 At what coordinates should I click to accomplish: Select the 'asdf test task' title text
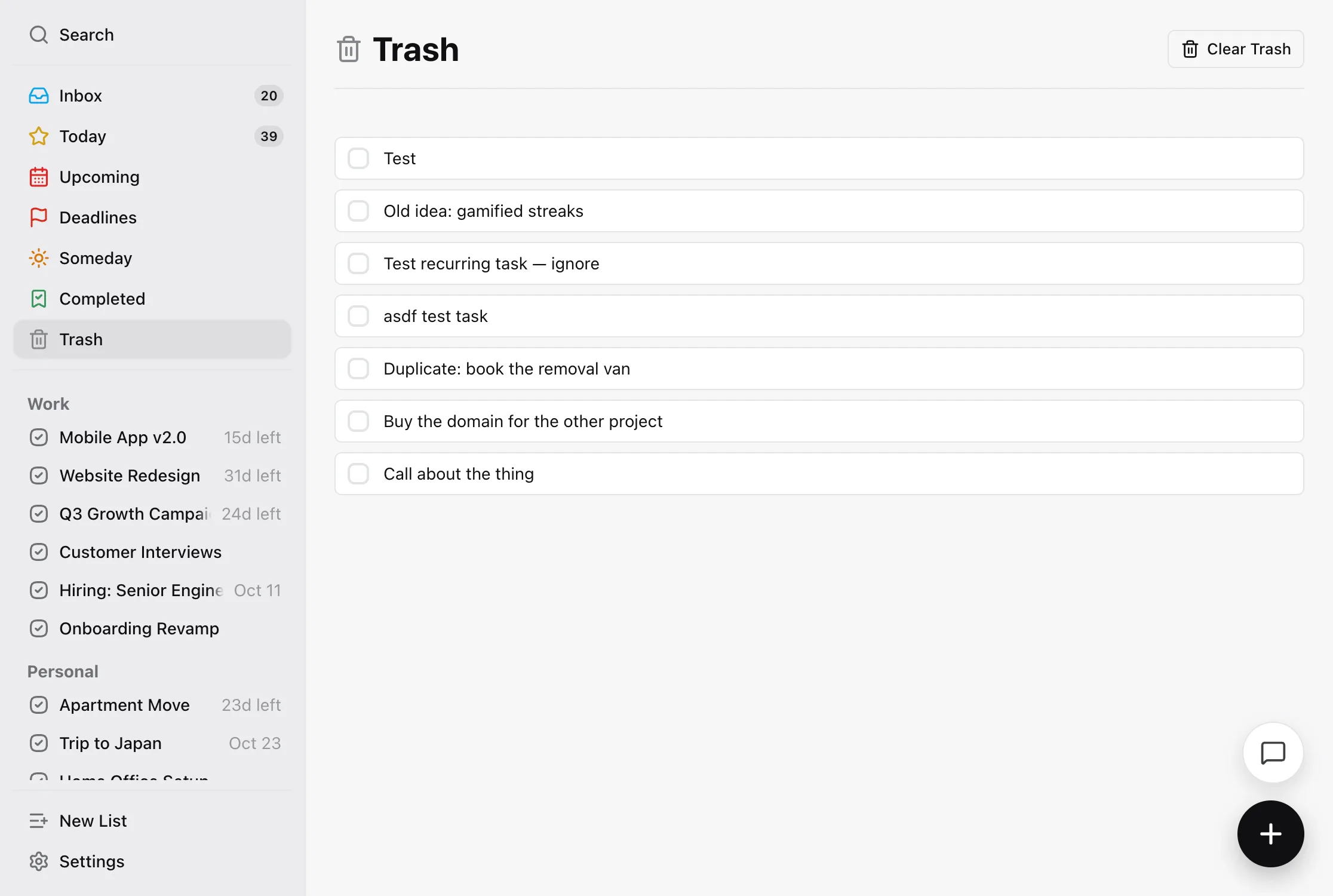pos(435,316)
